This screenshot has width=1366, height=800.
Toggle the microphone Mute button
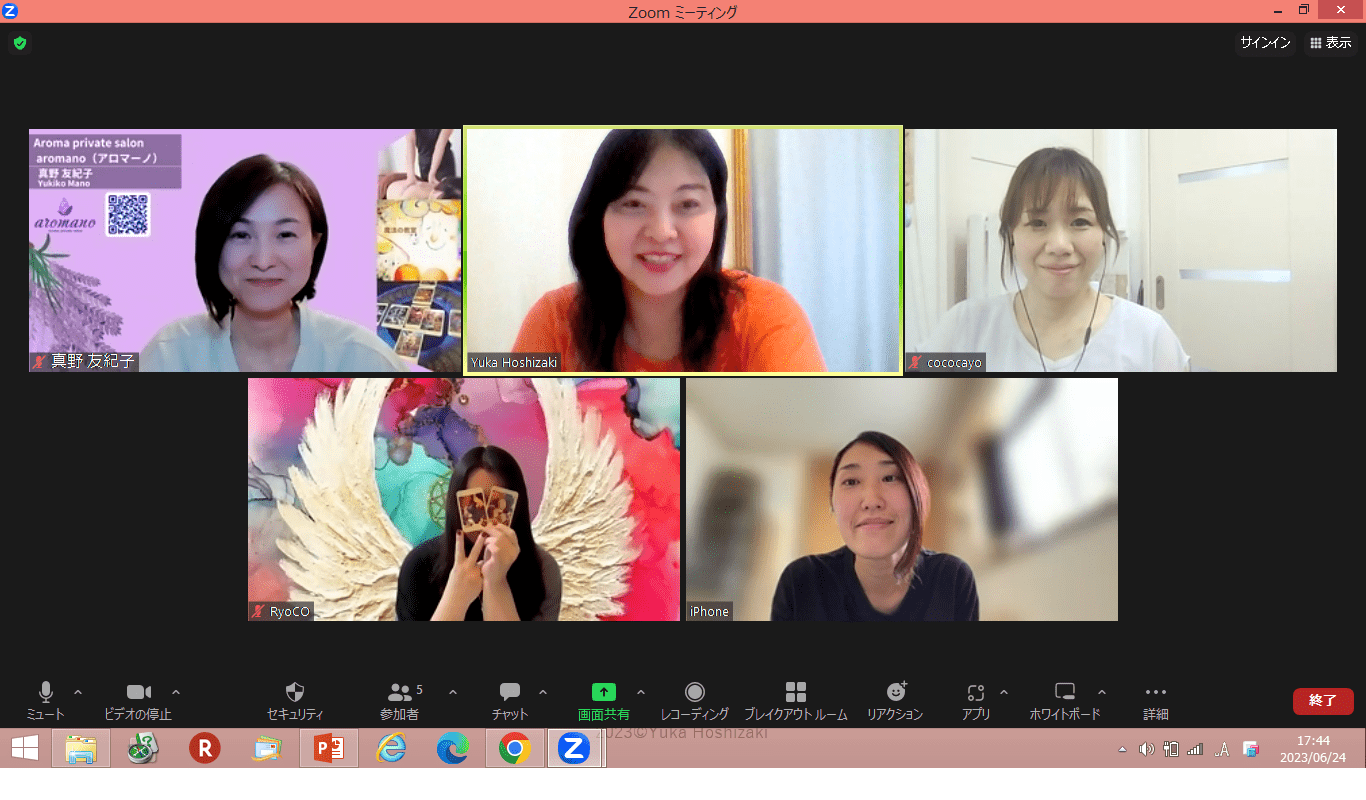coord(45,692)
